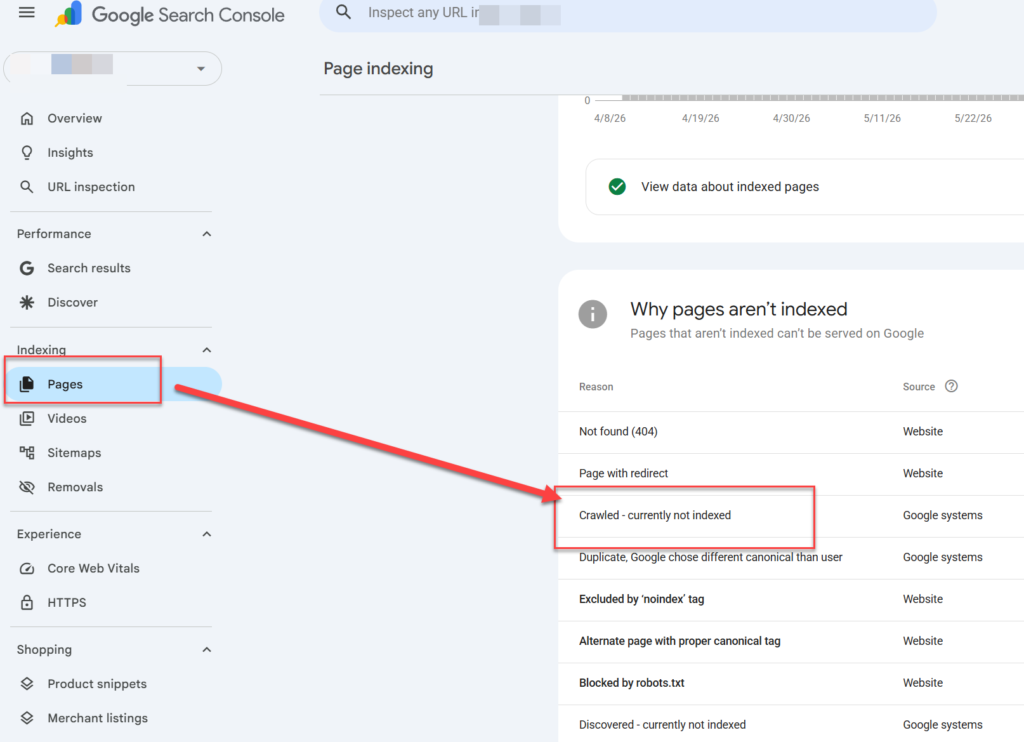Click the Discover asterisk icon

27,302
